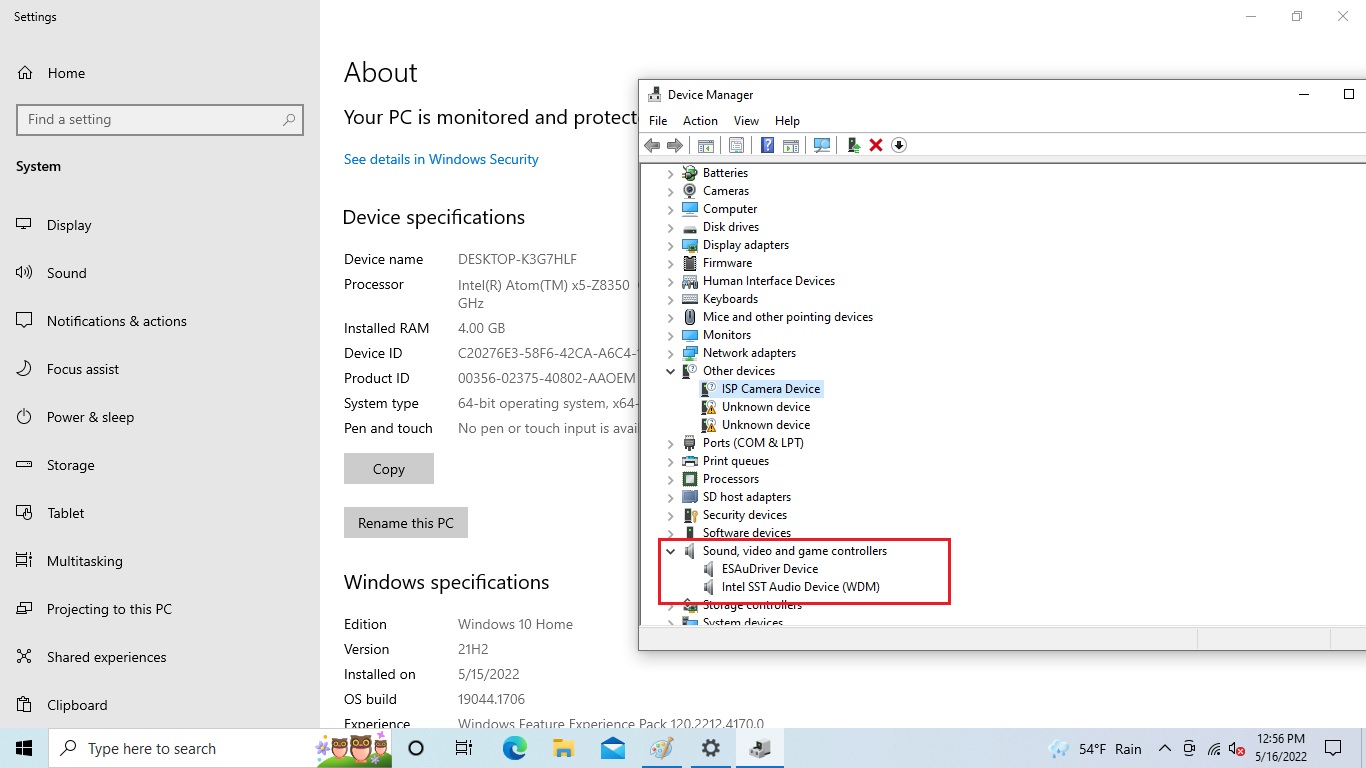Expand Processors category
The height and width of the screenshot is (768, 1366).
[x=671, y=479]
